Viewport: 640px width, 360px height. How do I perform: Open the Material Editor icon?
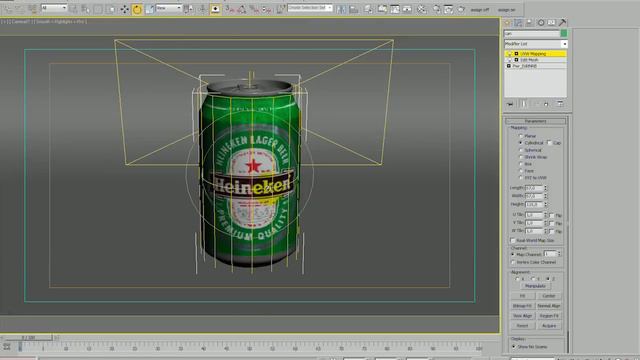(422, 9)
